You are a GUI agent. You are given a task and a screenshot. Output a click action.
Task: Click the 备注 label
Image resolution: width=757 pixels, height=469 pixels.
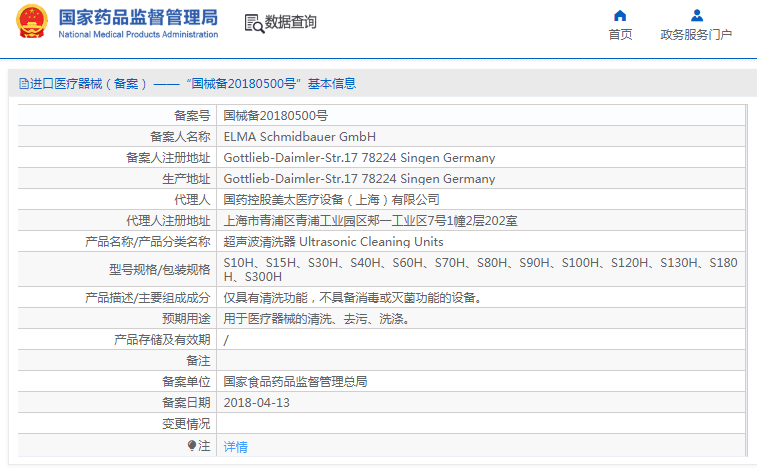tap(198, 361)
